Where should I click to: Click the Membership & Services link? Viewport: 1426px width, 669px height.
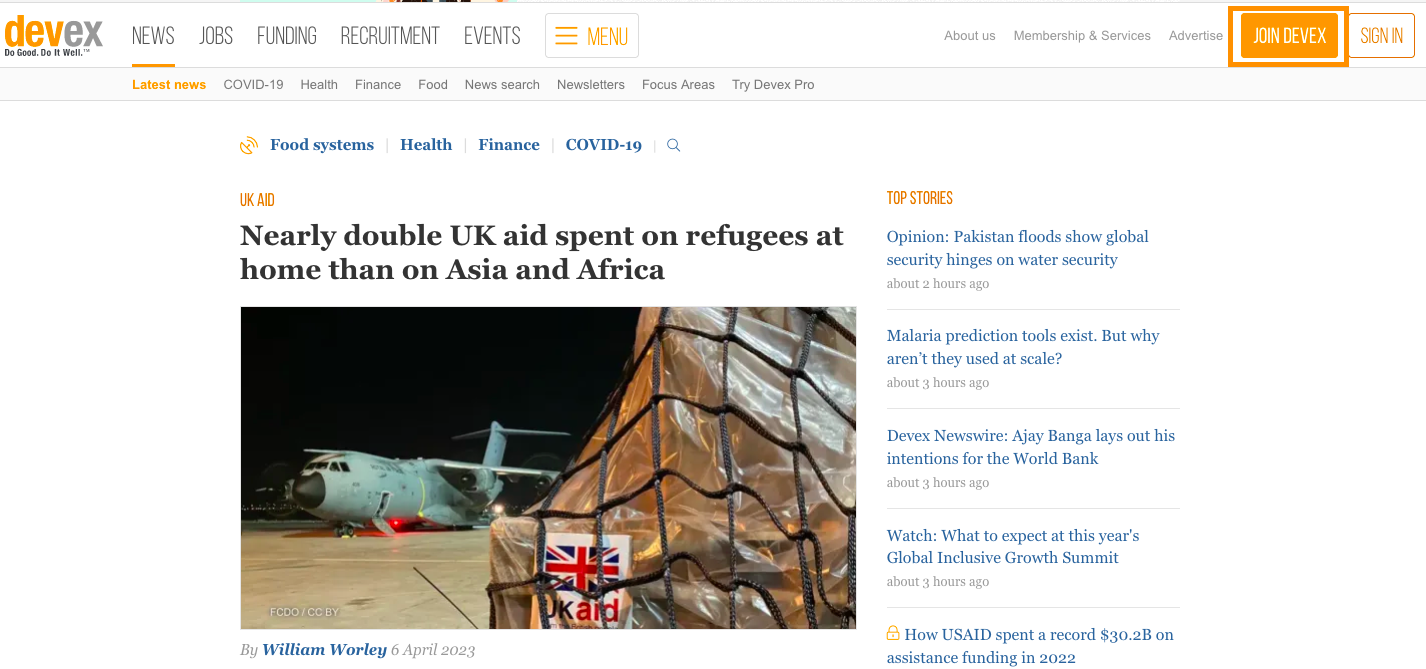[1082, 36]
